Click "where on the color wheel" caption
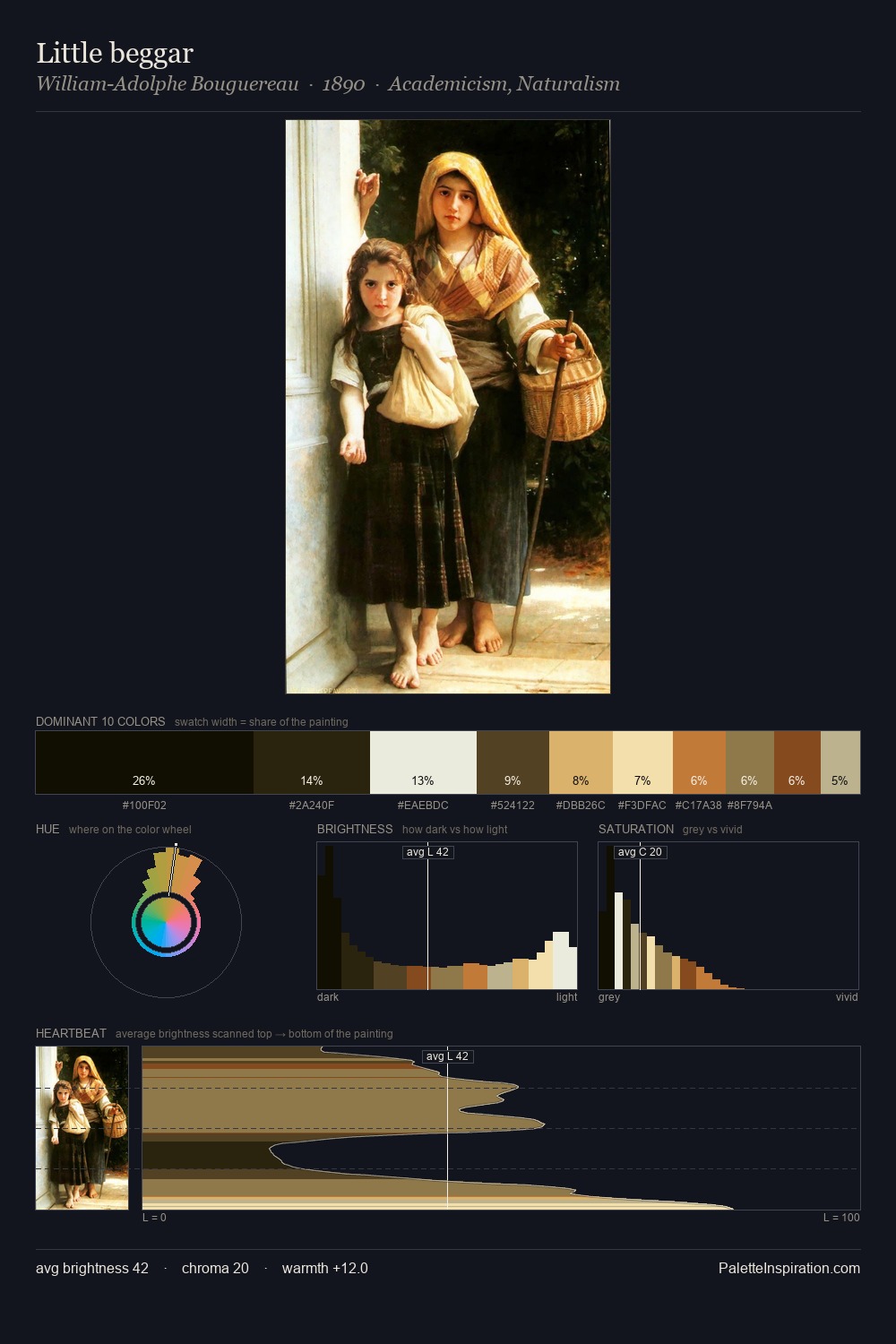Image resolution: width=896 pixels, height=1344 pixels. pyautogui.click(x=130, y=830)
